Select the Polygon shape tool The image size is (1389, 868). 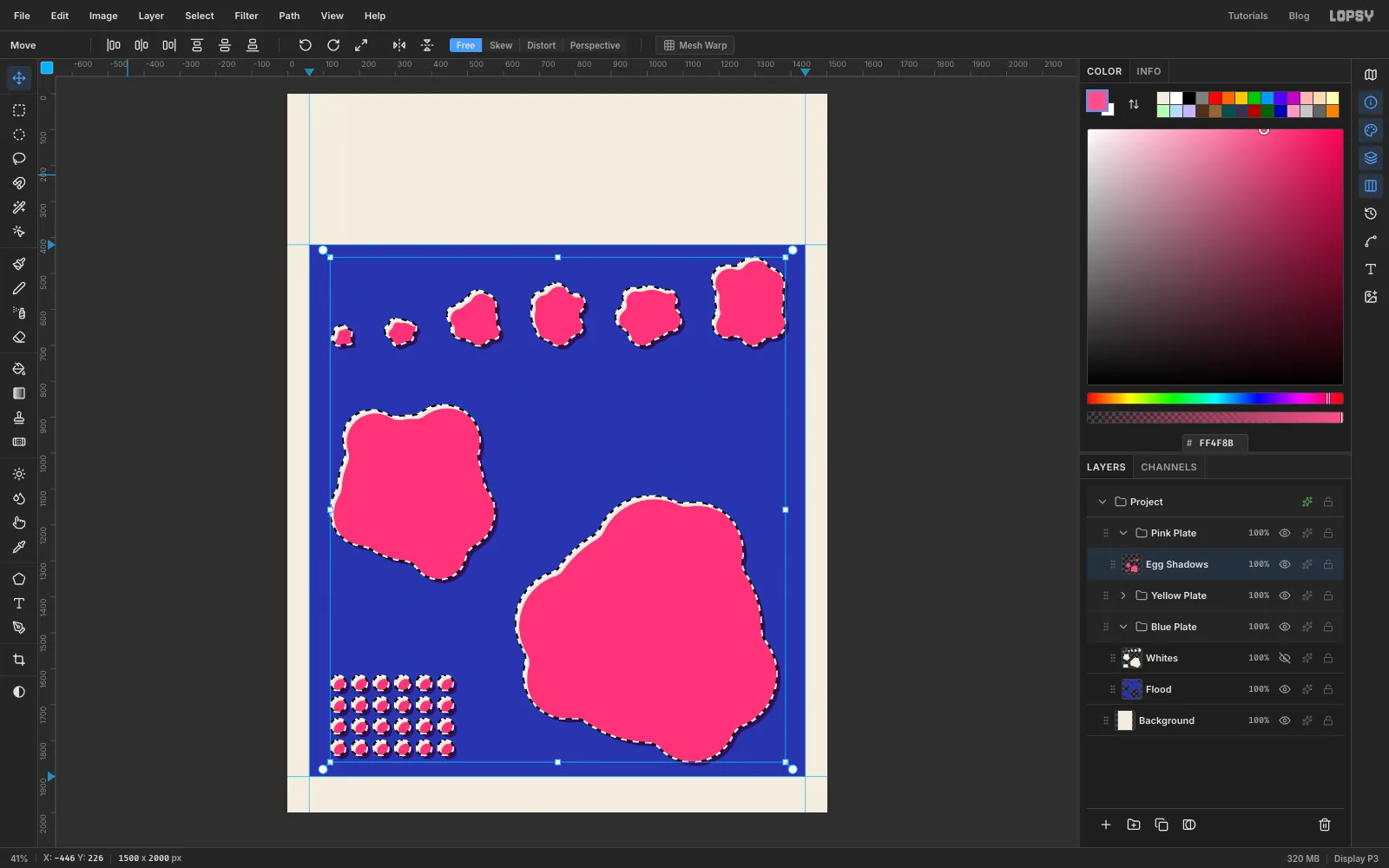19,579
